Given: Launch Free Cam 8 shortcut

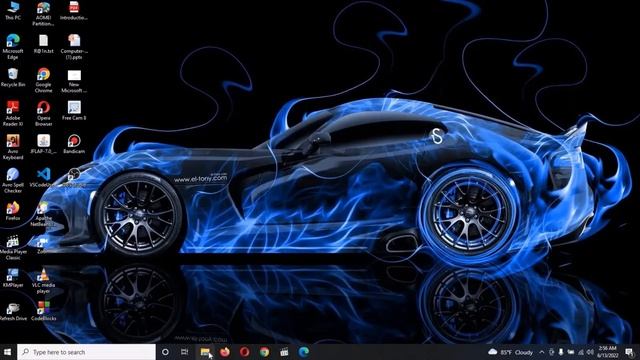Looking at the screenshot, I should 74,111.
